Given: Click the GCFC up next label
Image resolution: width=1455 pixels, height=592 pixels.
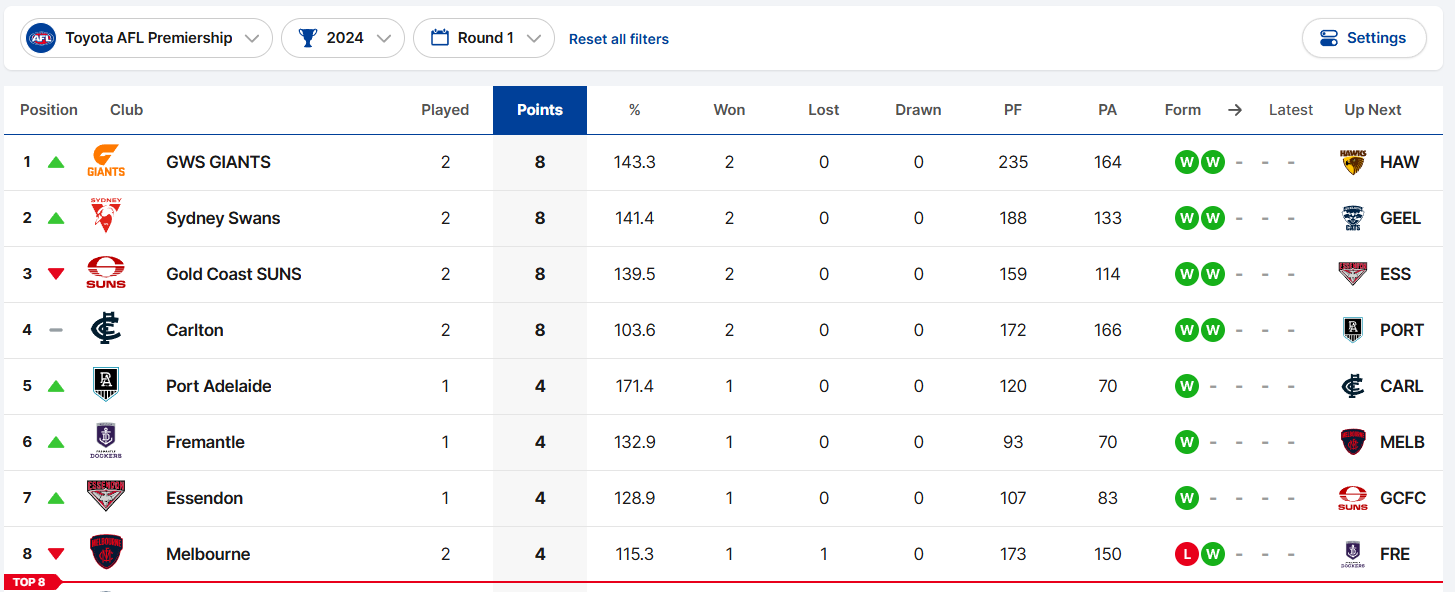Looking at the screenshot, I should [x=1403, y=498].
